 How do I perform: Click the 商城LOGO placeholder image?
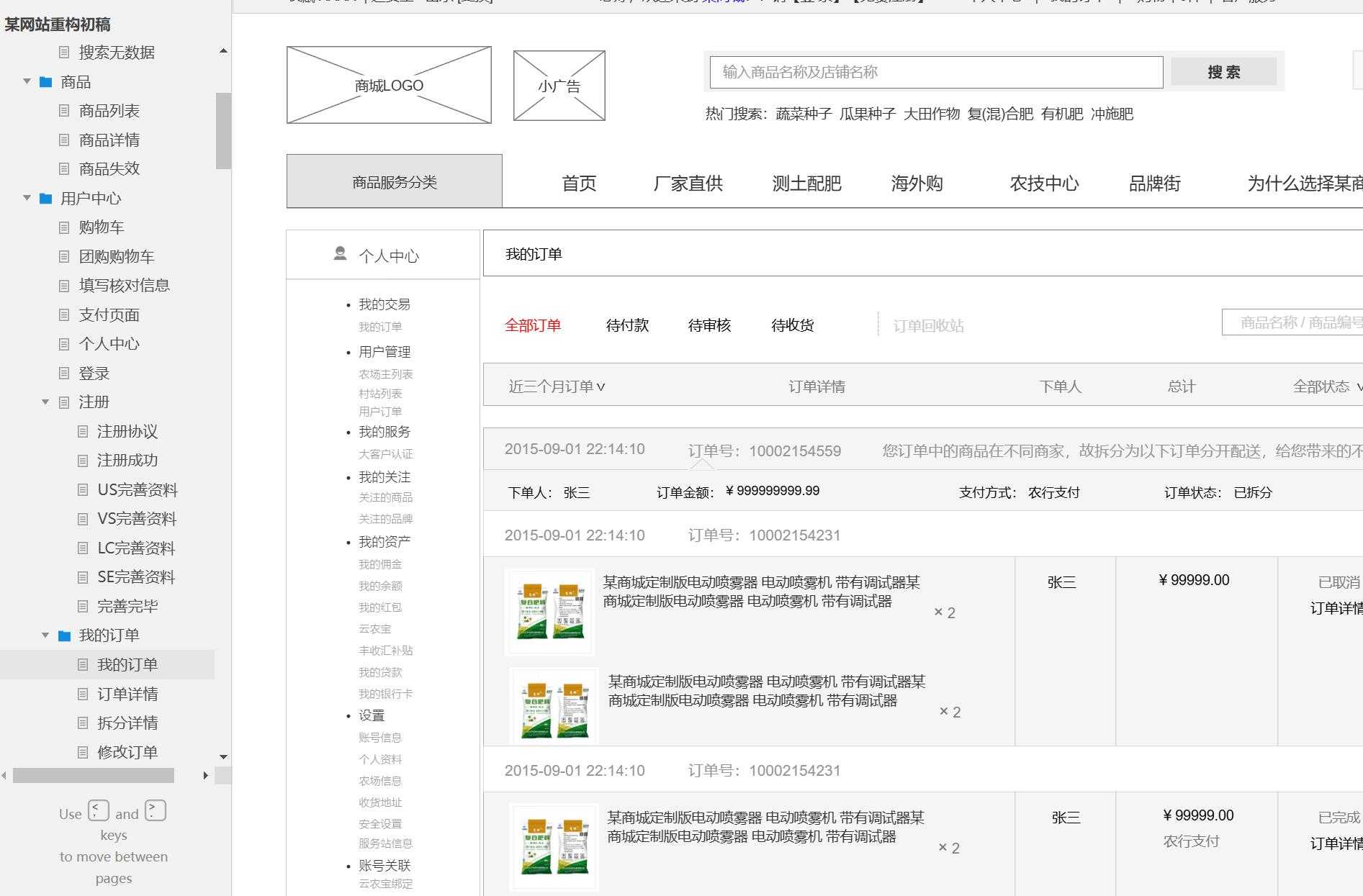coord(388,84)
